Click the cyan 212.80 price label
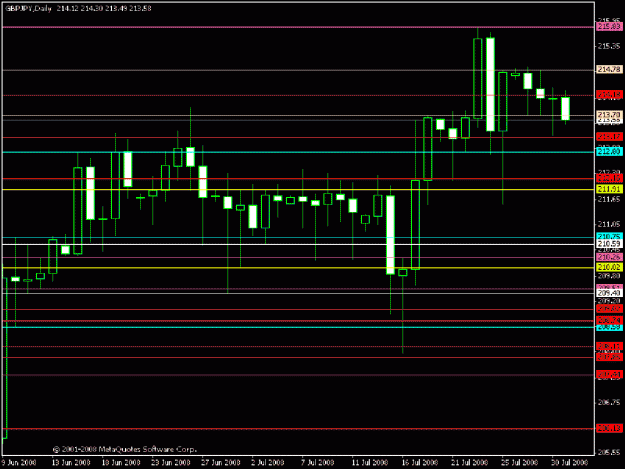Screen dimensions: 625x469 pos(609,151)
